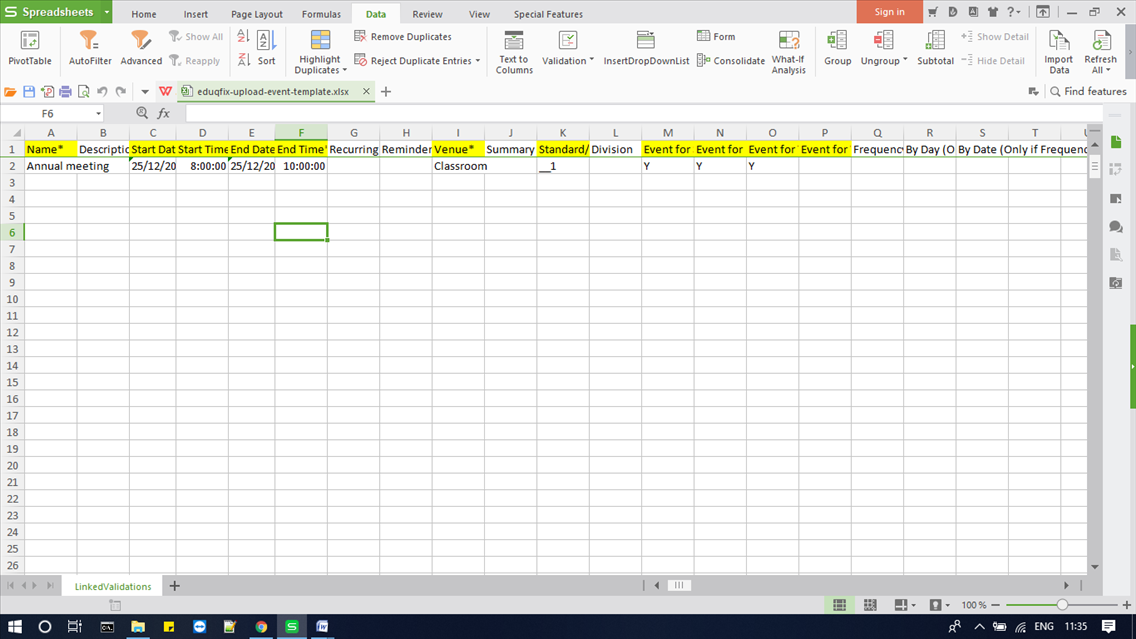Open the Special Features tab
The image size is (1136, 639).
[548, 14]
